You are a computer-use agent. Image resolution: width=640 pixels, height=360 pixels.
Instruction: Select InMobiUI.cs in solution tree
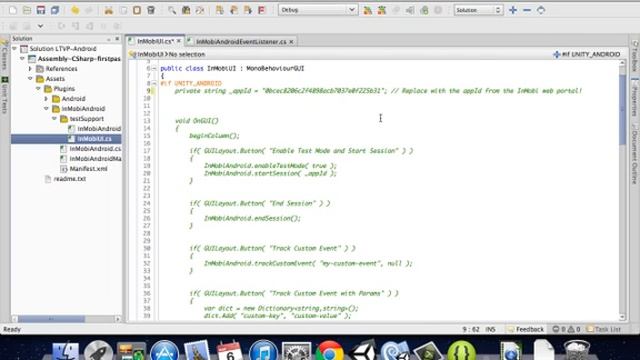click(94, 139)
